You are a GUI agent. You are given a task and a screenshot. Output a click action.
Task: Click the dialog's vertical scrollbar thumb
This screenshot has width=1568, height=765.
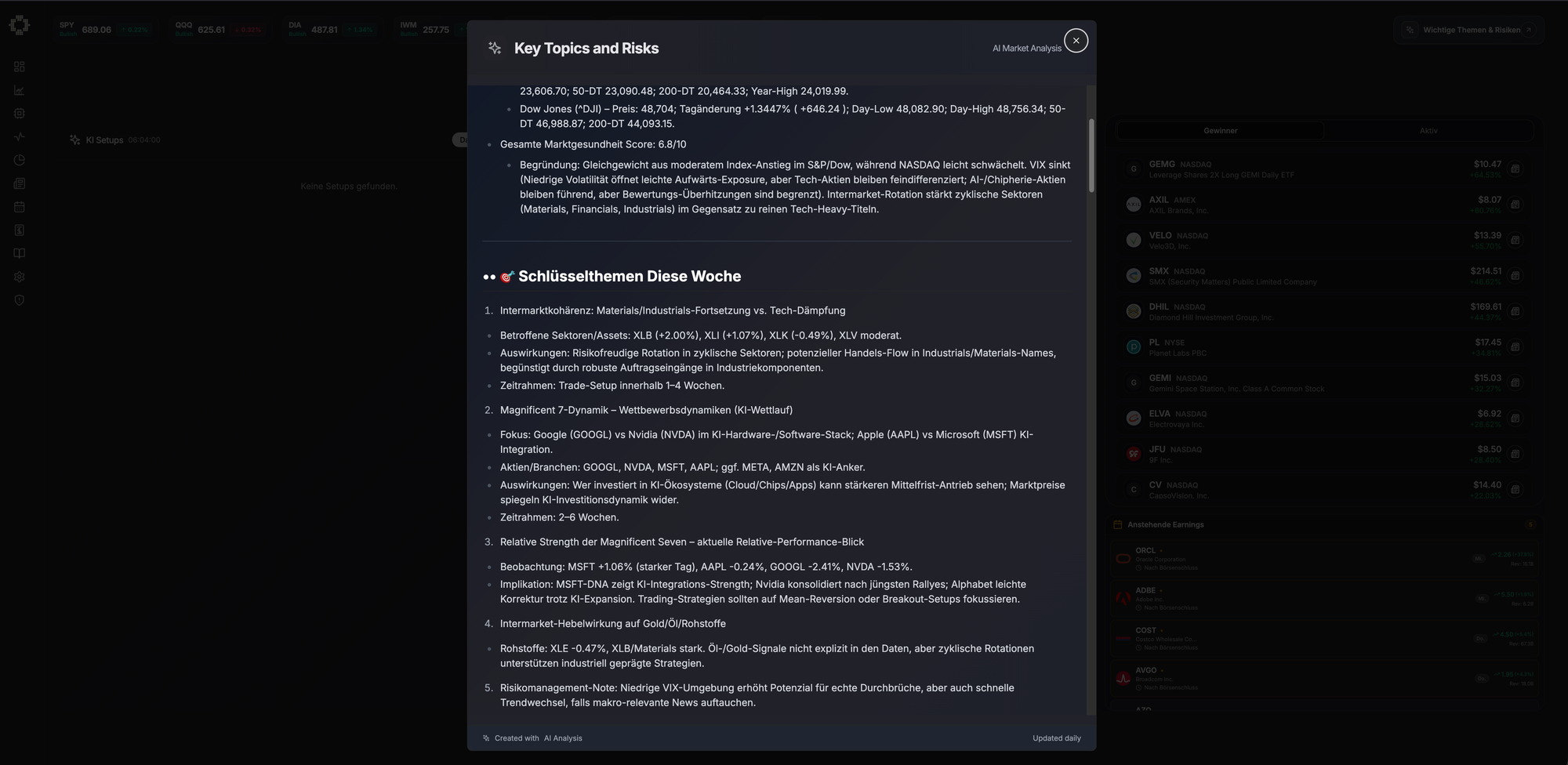1091,155
